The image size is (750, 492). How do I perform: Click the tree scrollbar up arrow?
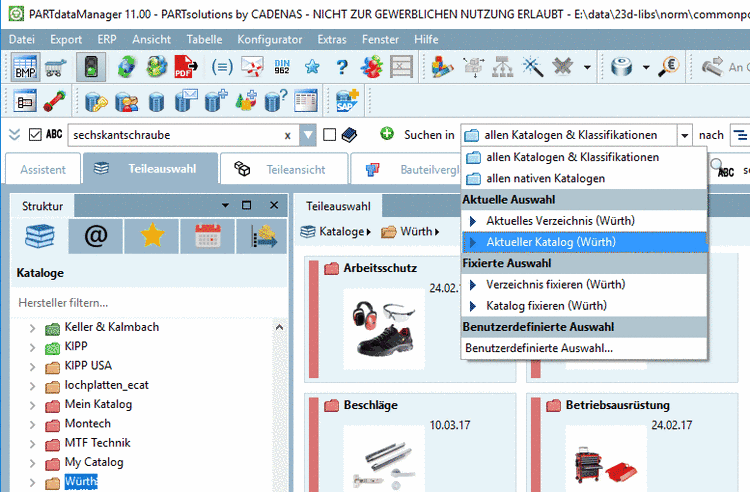tap(279, 328)
